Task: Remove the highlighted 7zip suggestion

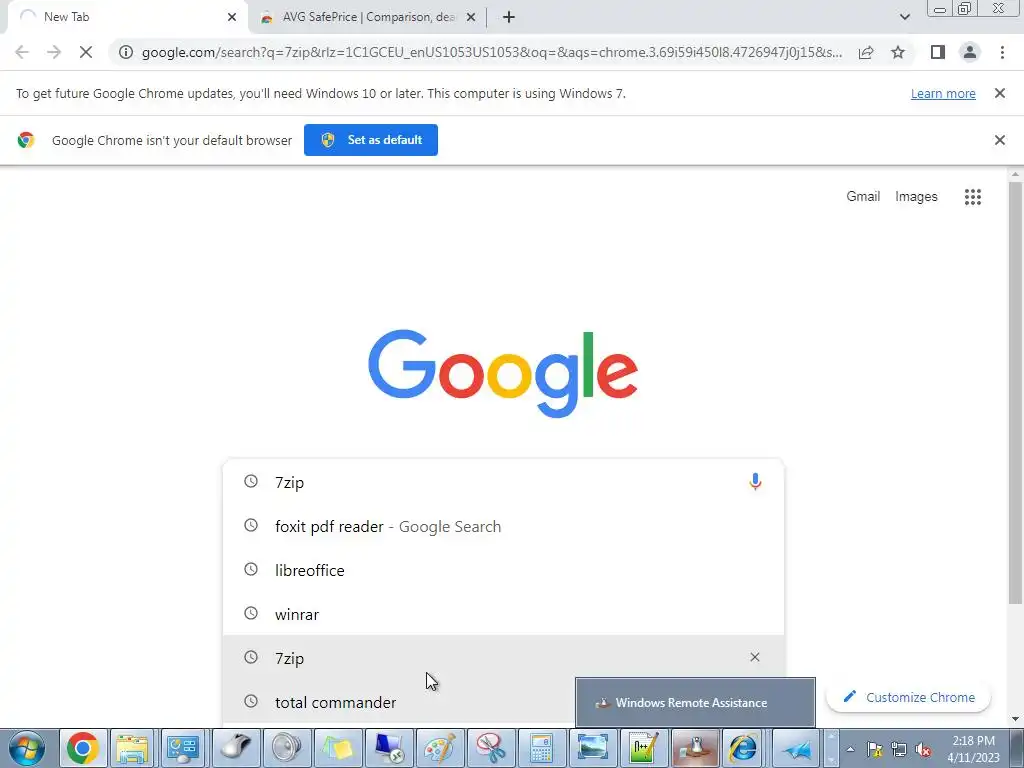Action: (754, 657)
